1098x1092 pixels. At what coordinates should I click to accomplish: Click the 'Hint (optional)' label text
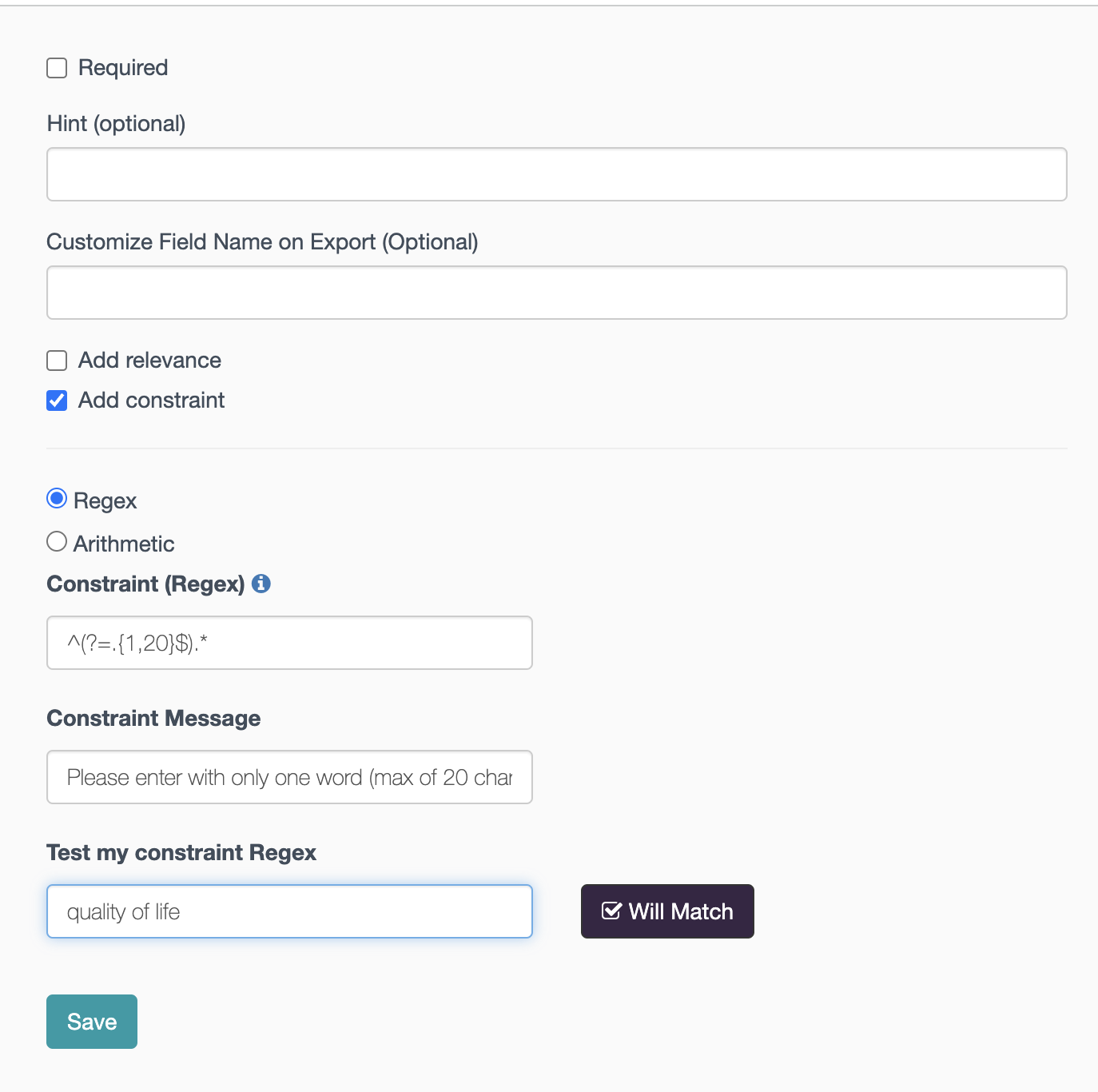117,124
